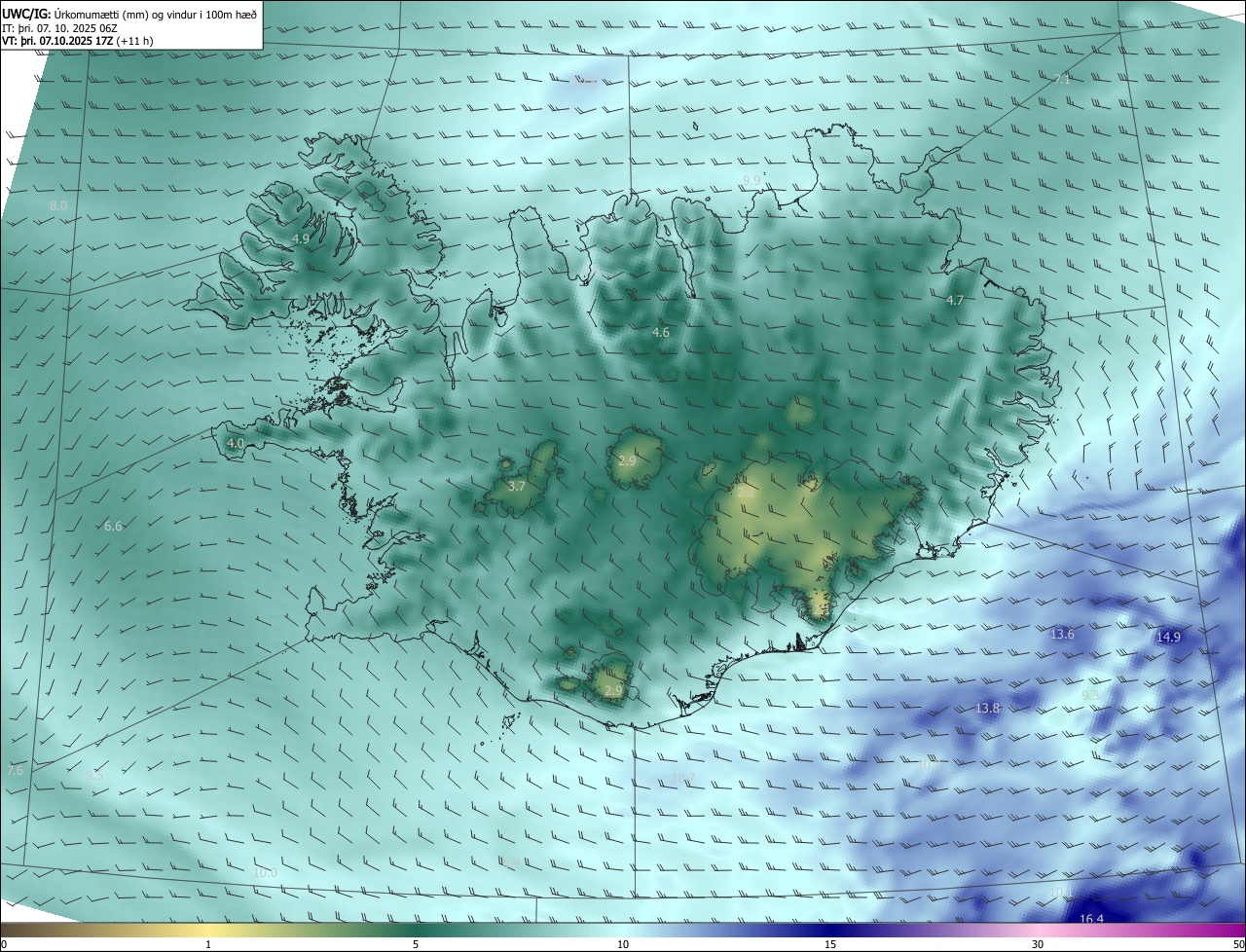Click the 13.6 value southeast of Iceland

[1062, 635]
